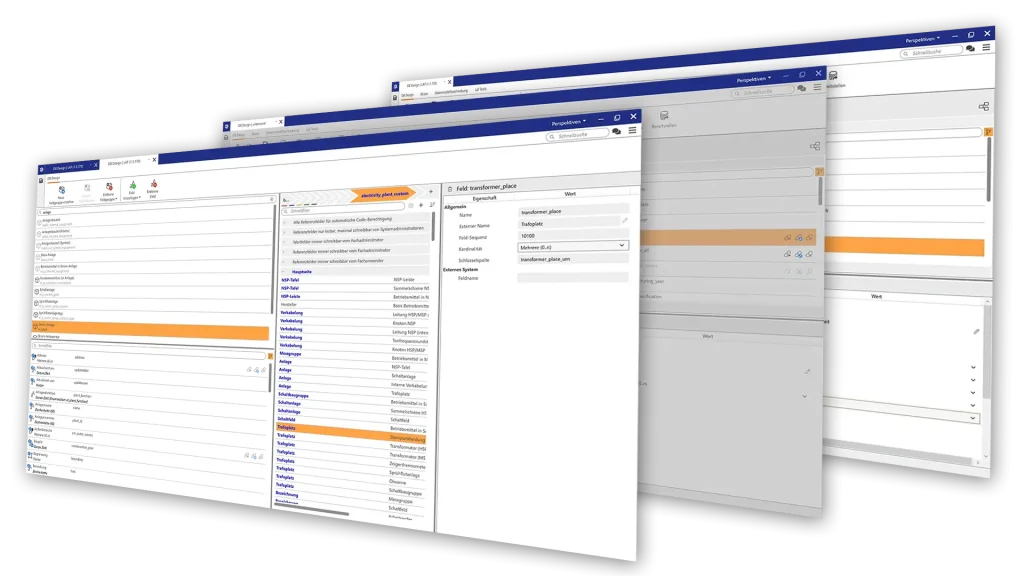Click the pencil edit icon beside Trafoplatz
This screenshot has width=1024, height=576.
point(625,221)
